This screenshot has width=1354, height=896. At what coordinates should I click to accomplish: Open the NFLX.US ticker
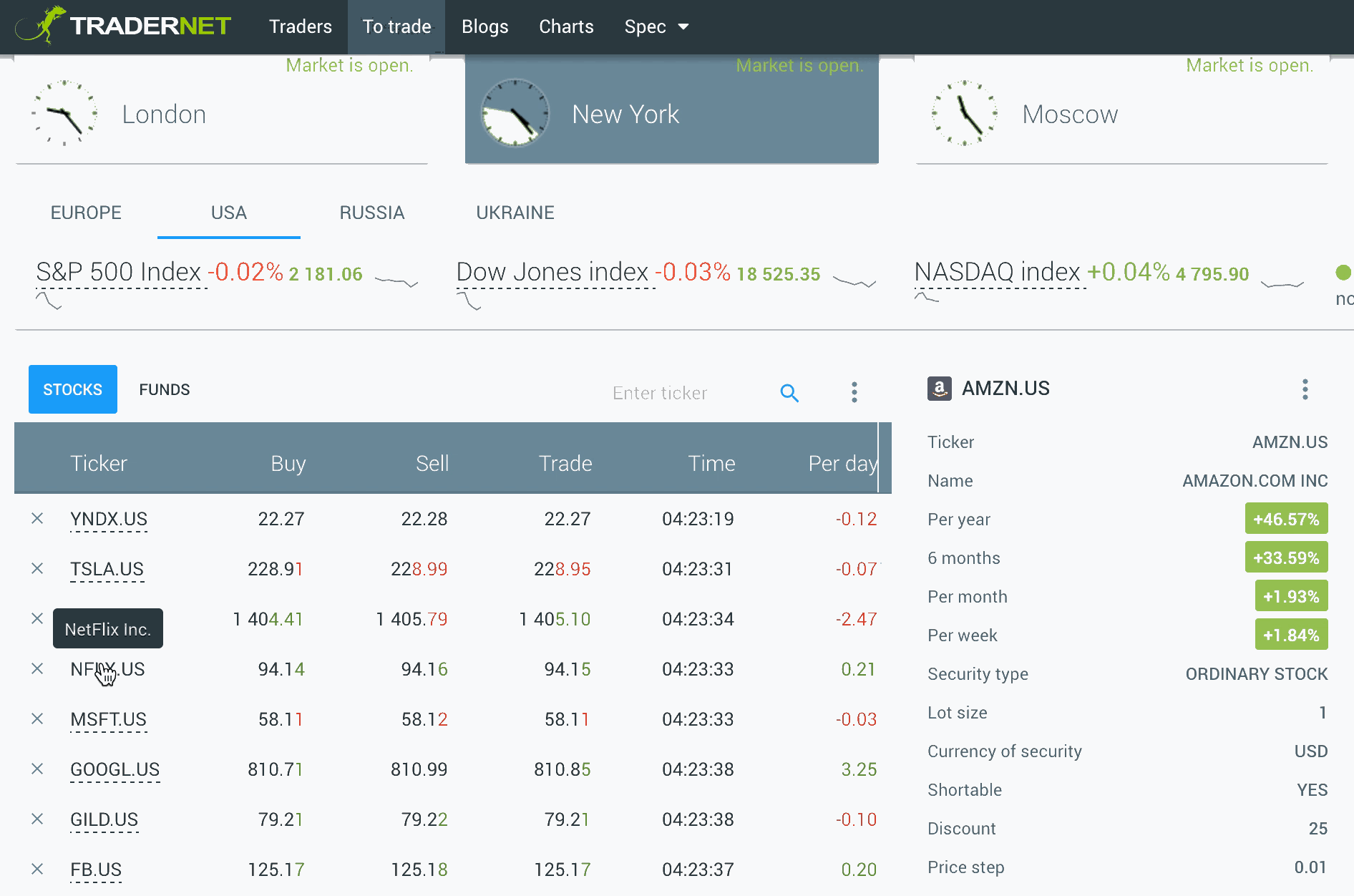(107, 669)
